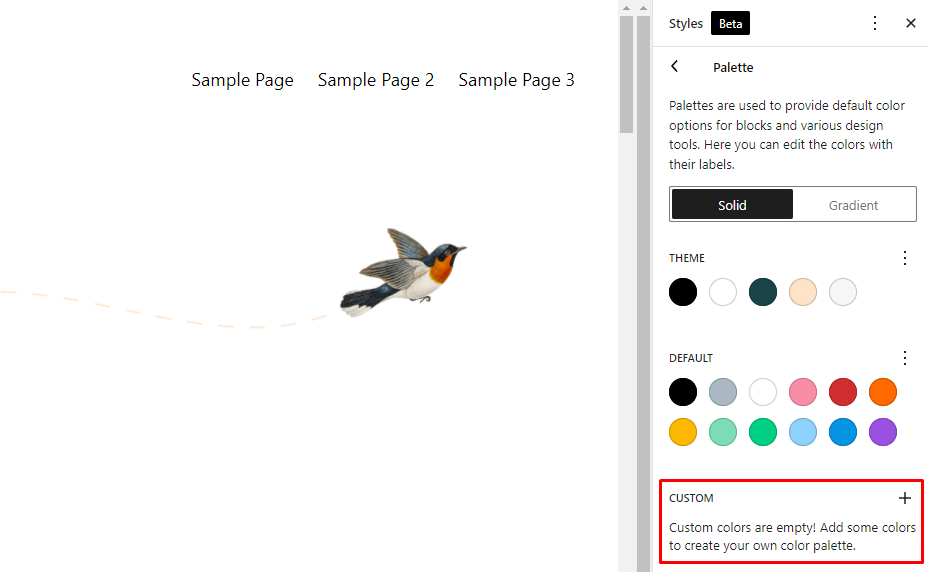Click the Beta badge in Styles header
928x572 pixels.
pyautogui.click(x=730, y=23)
